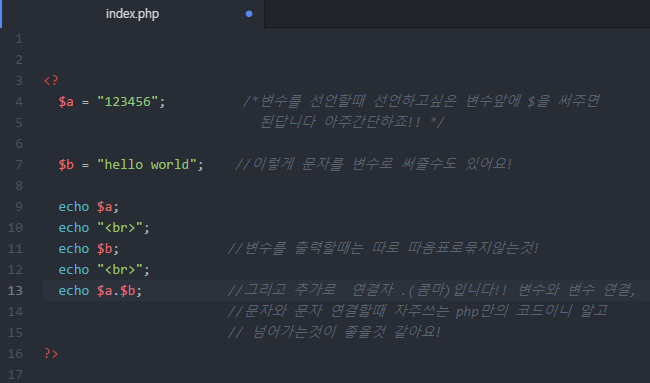Click variable $a on line 4
This screenshot has height=383, width=650.
(66, 102)
